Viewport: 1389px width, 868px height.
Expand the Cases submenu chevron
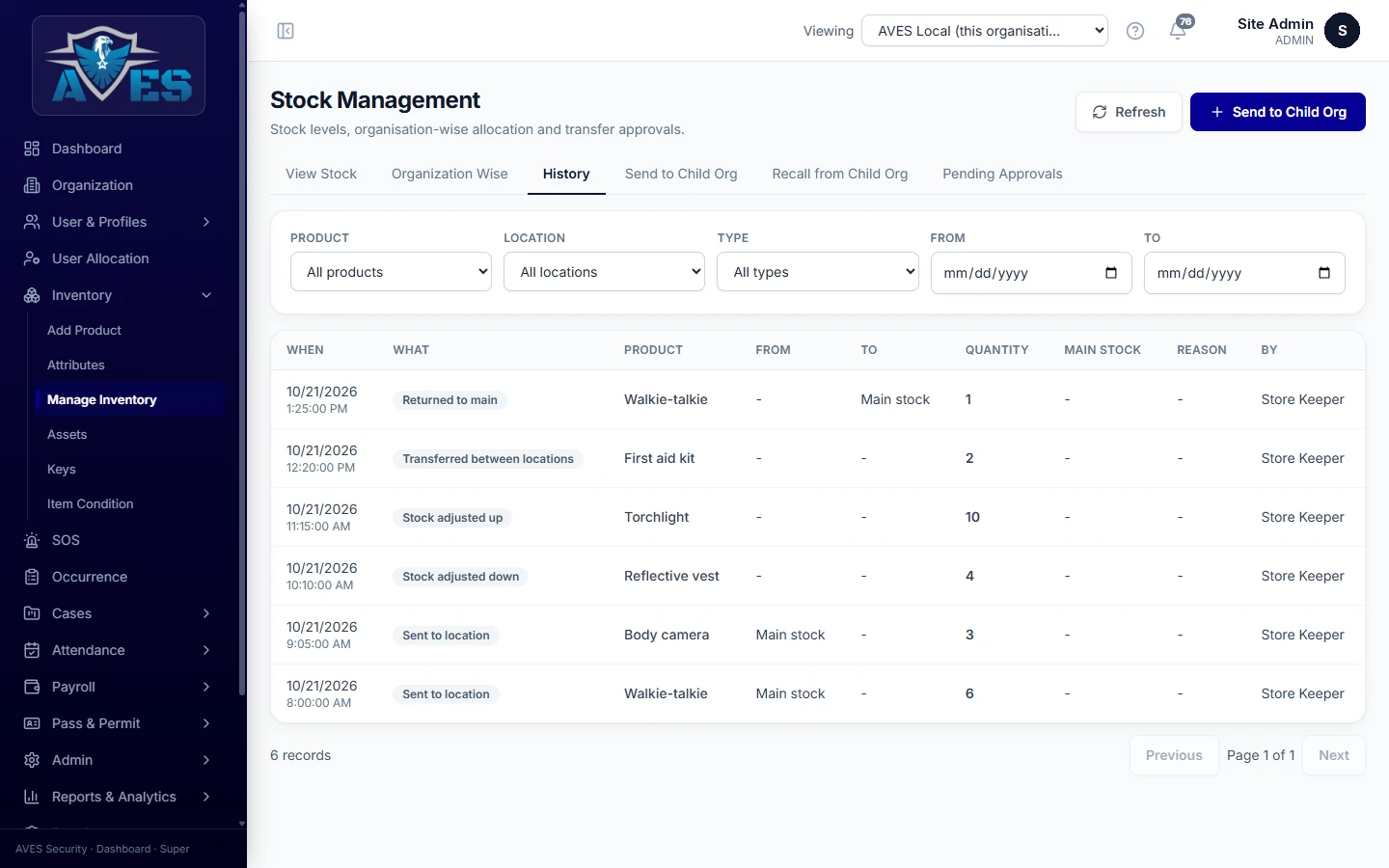(x=206, y=613)
